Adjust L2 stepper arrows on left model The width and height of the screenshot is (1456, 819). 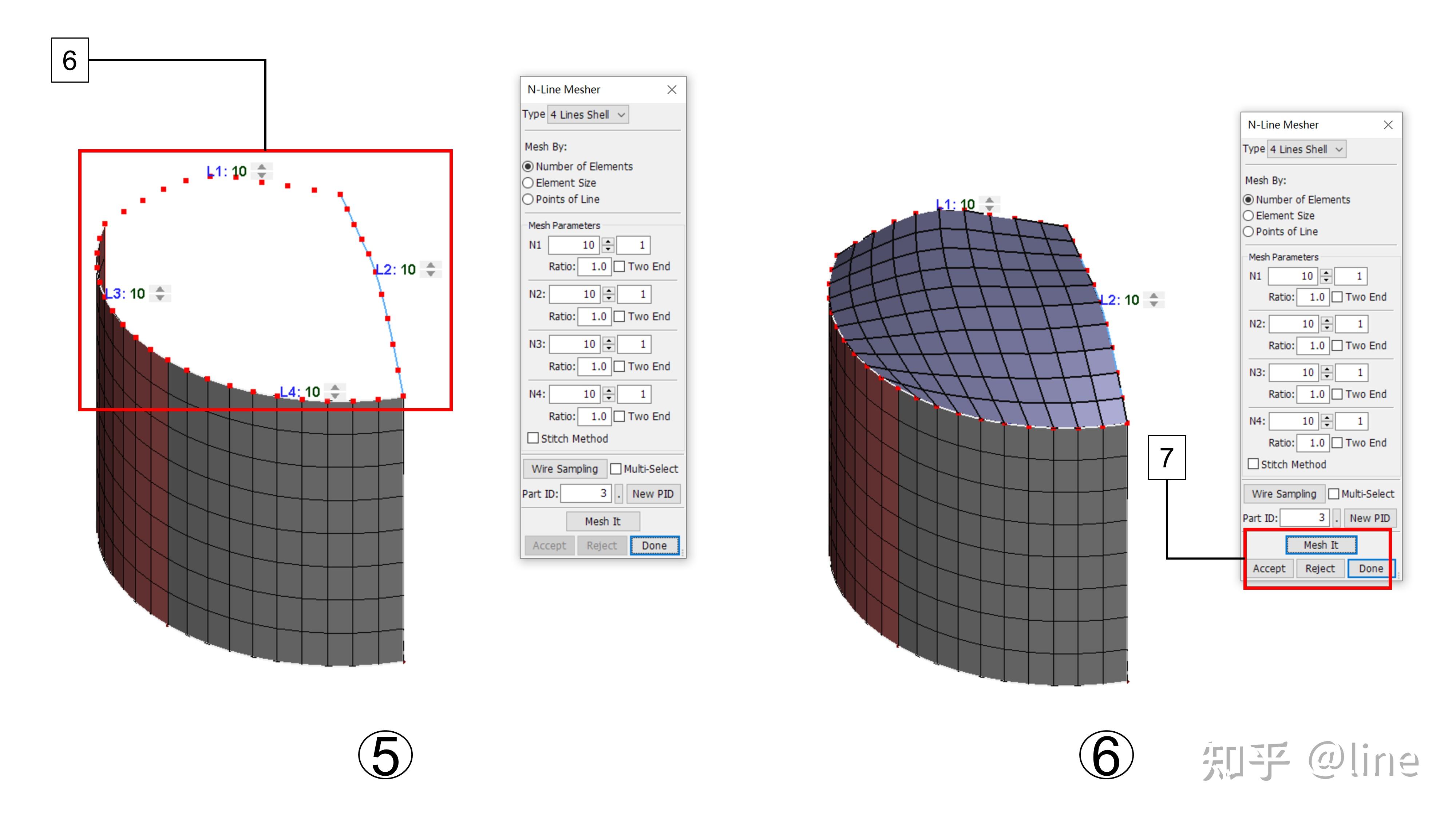pos(431,269)
